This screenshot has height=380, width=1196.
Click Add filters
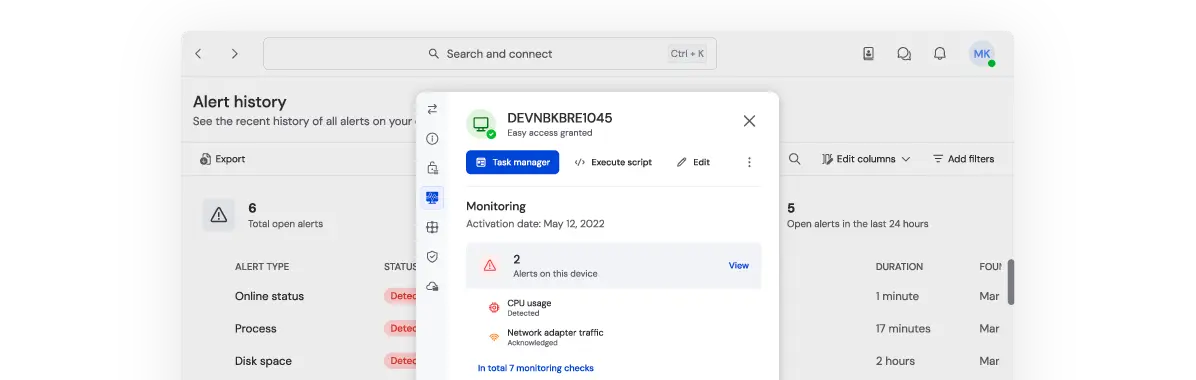pos(963,159)
